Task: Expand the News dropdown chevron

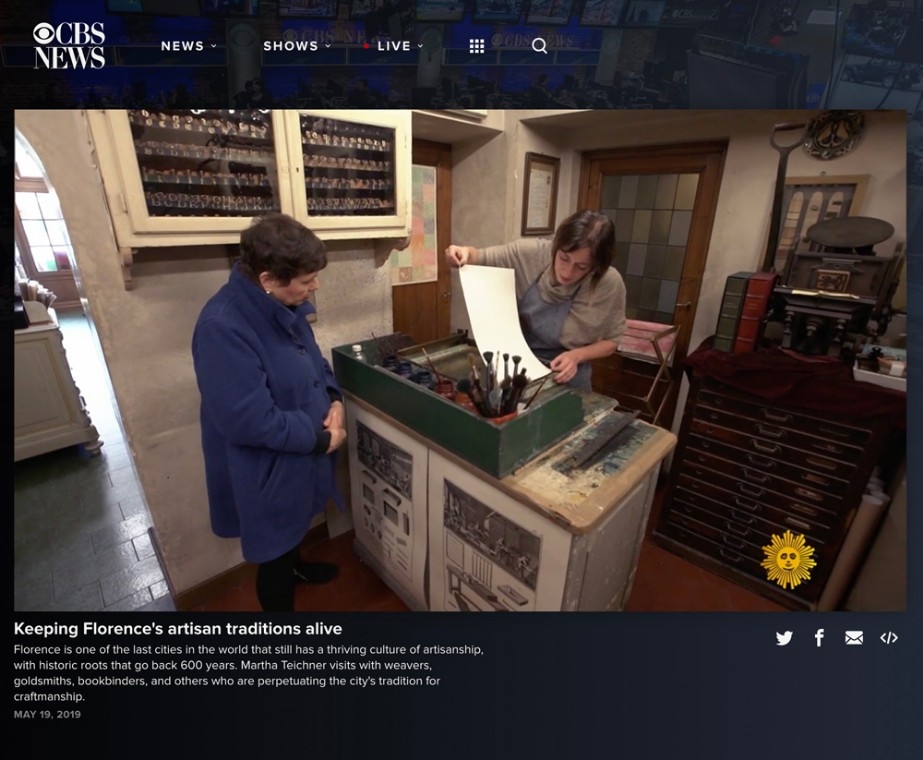Action: coord(214,46)
